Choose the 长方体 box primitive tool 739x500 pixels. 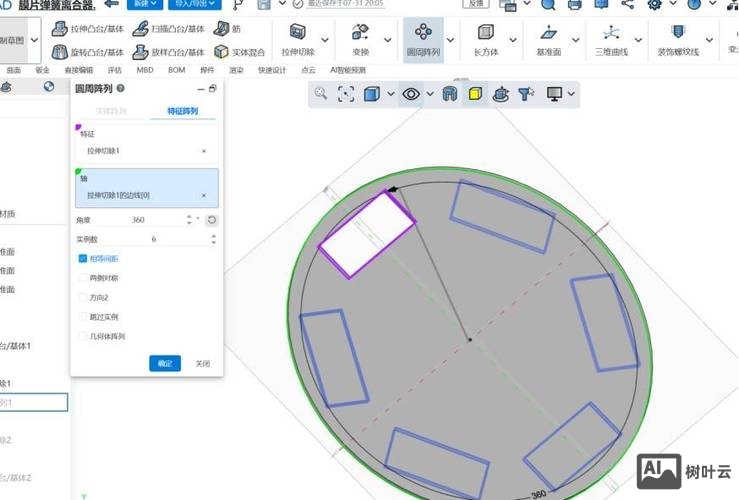click(485, 37)
